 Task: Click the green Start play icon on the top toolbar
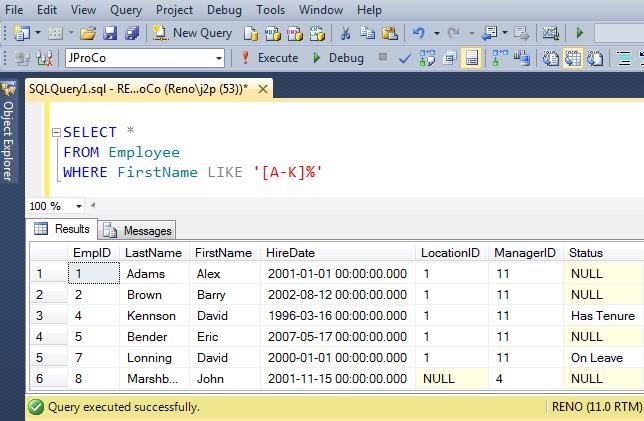tap(580, 32)
